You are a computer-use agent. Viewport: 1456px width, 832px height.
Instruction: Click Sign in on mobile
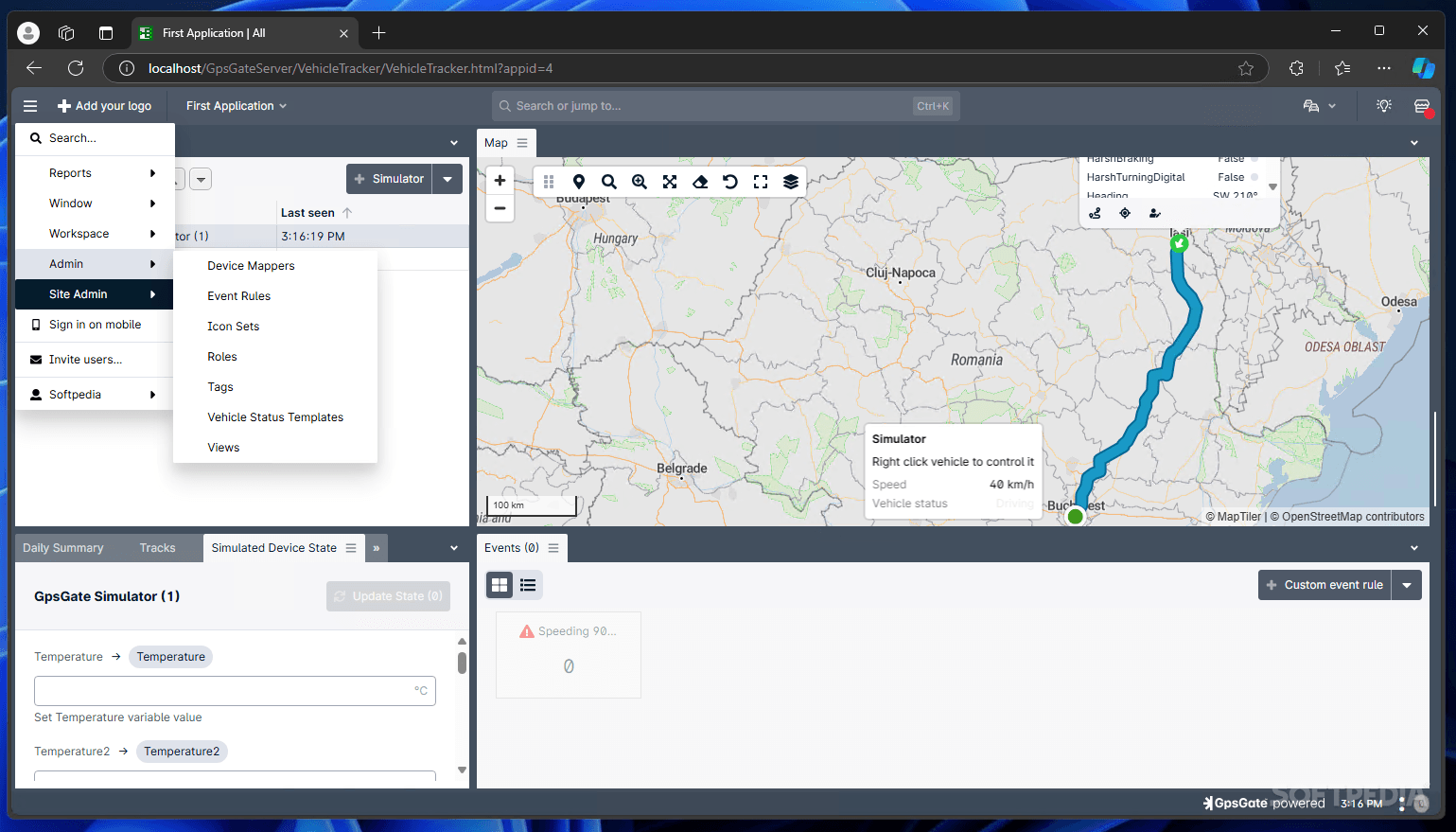click(95, 325)
